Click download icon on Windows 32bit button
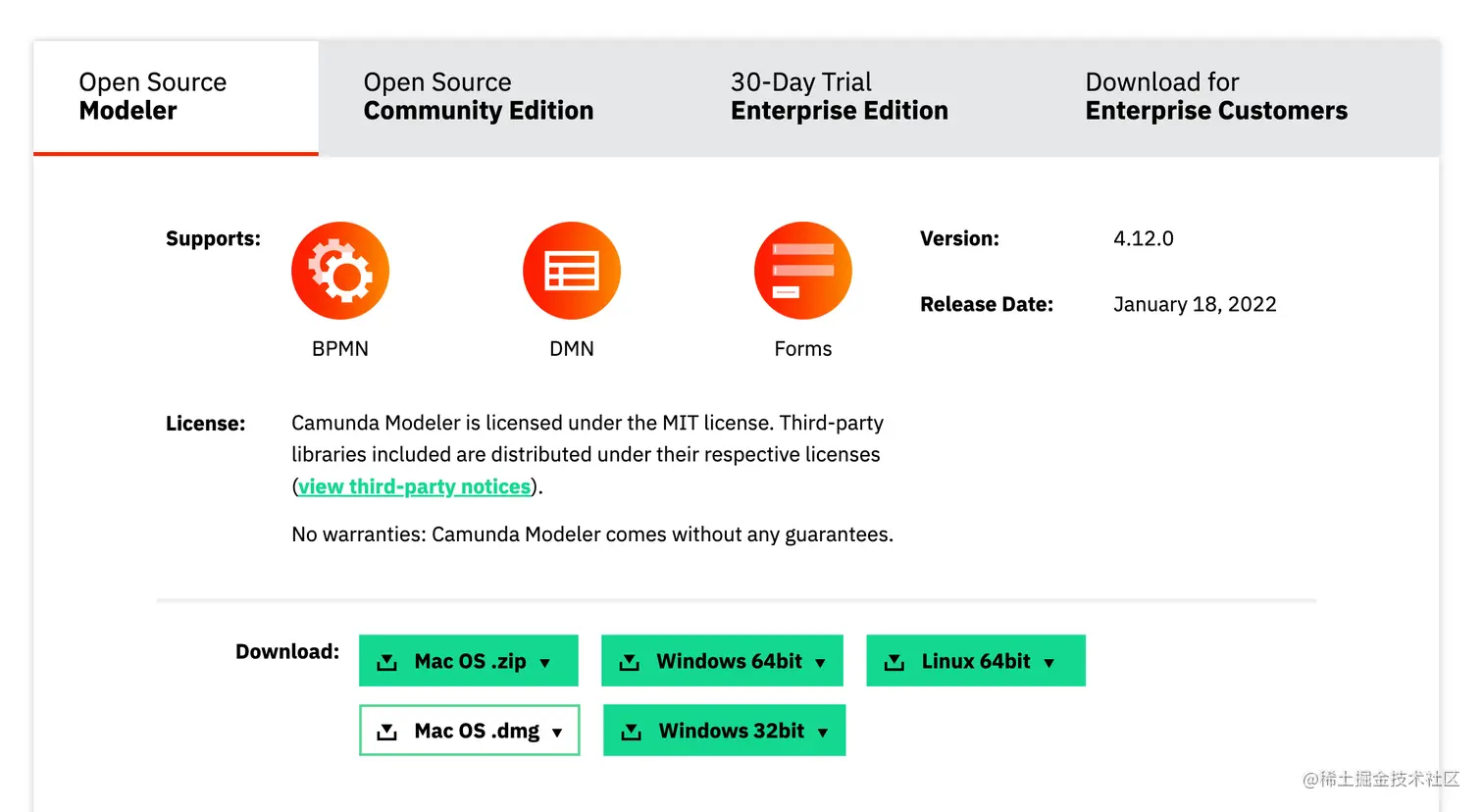 [632, 732]
